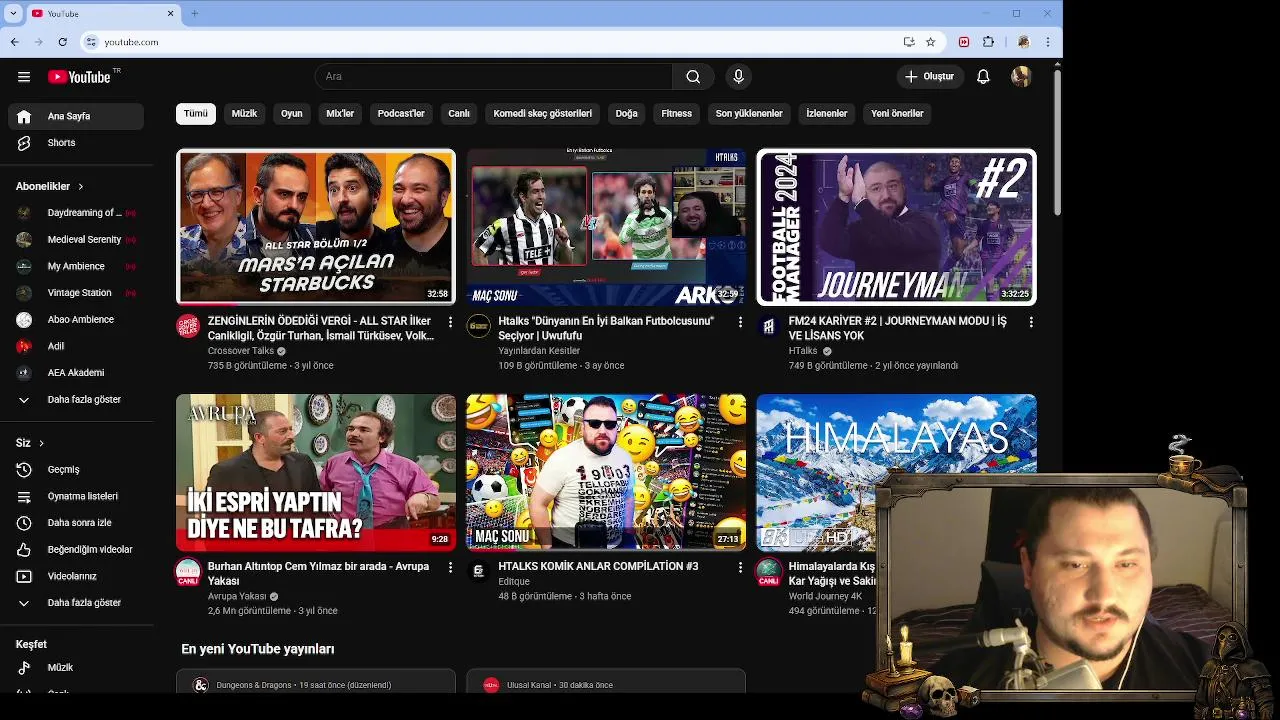Select the Canlı filter chip
The width and height of the screenshot is (1280, 720).
point(459,114)
